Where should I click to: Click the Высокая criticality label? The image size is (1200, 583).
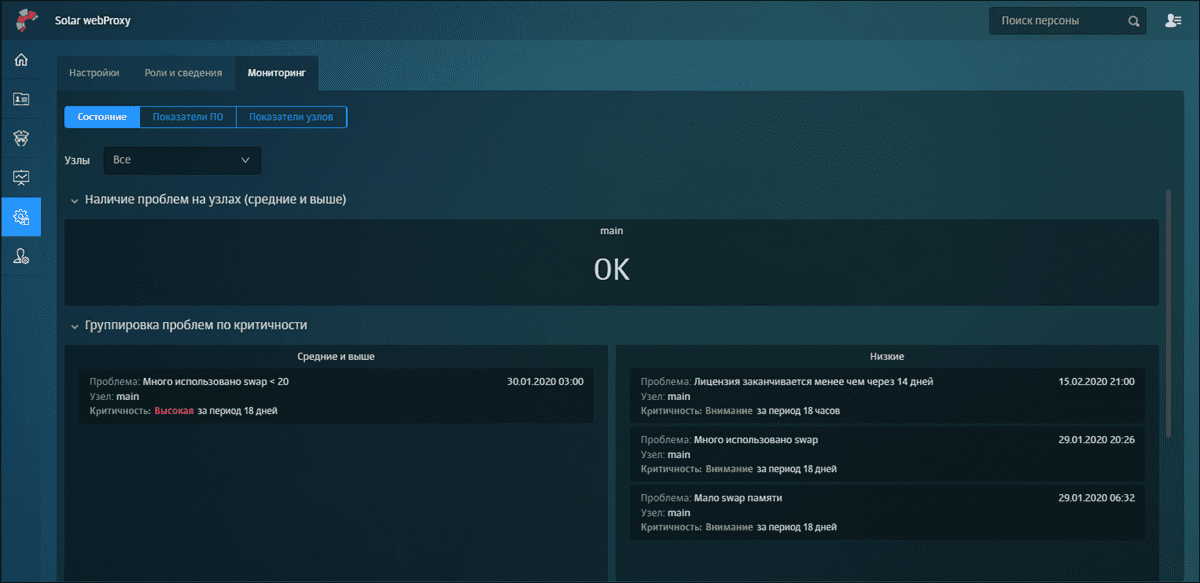click(x=174, y=410)
